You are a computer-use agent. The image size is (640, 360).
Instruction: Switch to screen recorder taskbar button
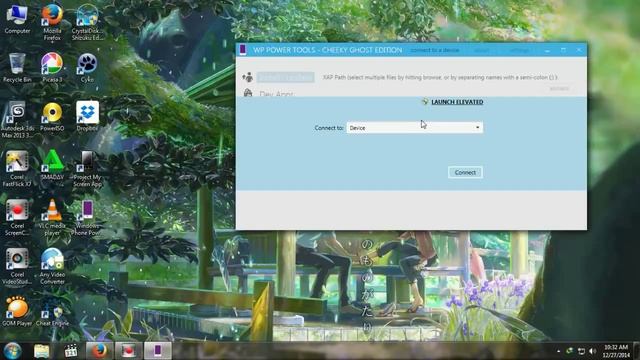(129, 351)
